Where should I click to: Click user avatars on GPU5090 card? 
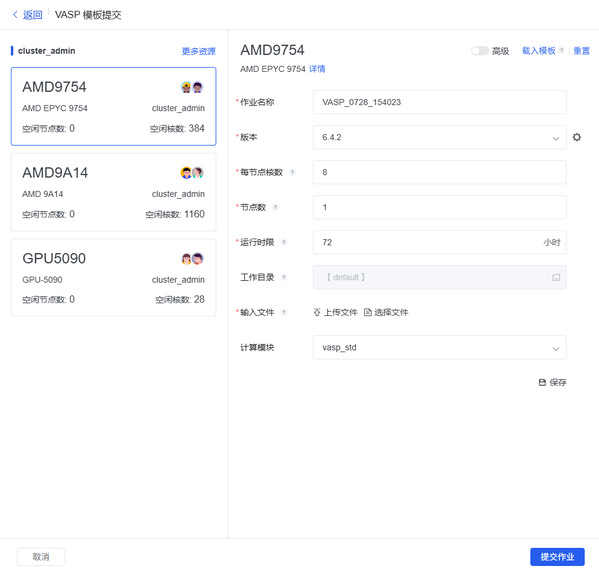[192, 259]
